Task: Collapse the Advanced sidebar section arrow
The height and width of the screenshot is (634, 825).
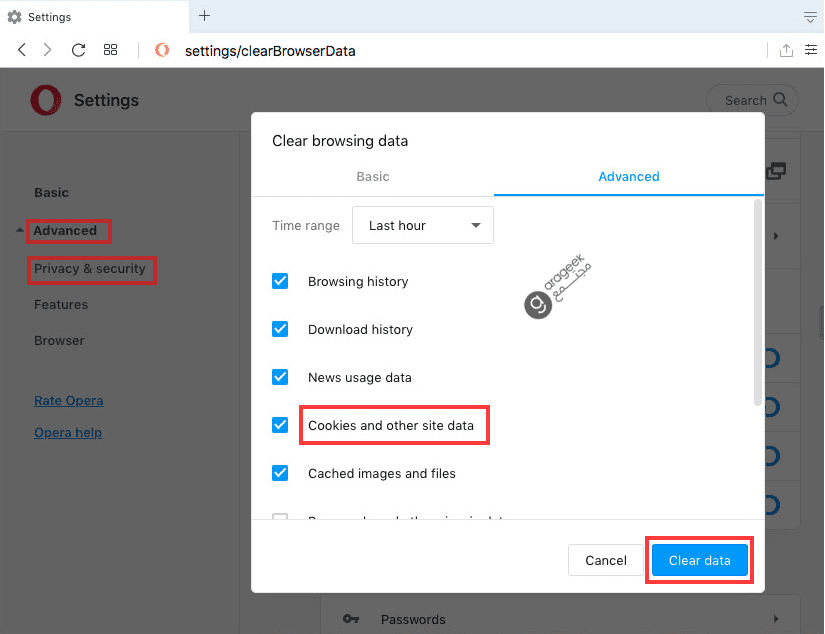Action: 19,230
